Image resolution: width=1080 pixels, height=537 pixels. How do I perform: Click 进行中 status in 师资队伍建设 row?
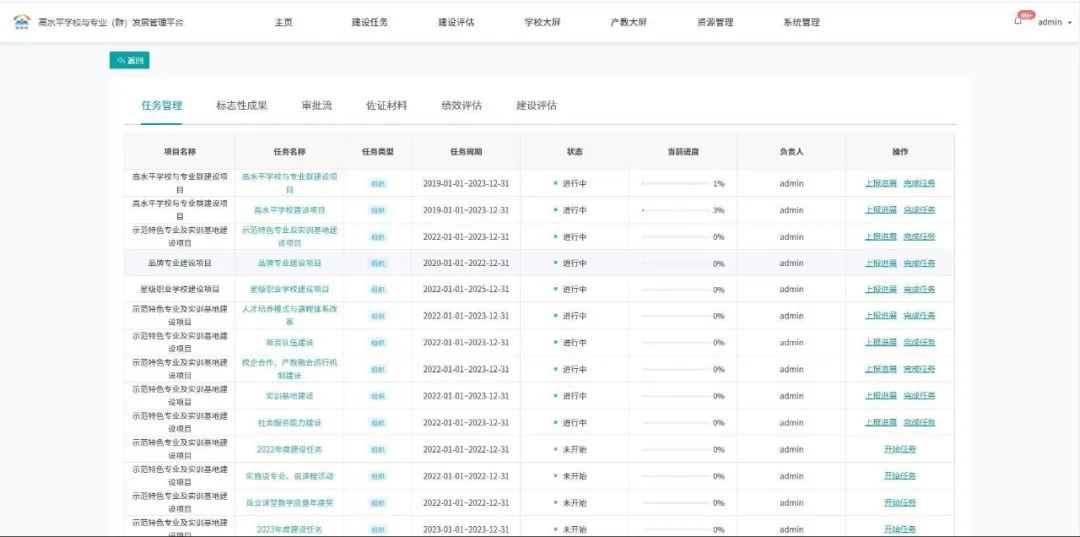[574, 342]
